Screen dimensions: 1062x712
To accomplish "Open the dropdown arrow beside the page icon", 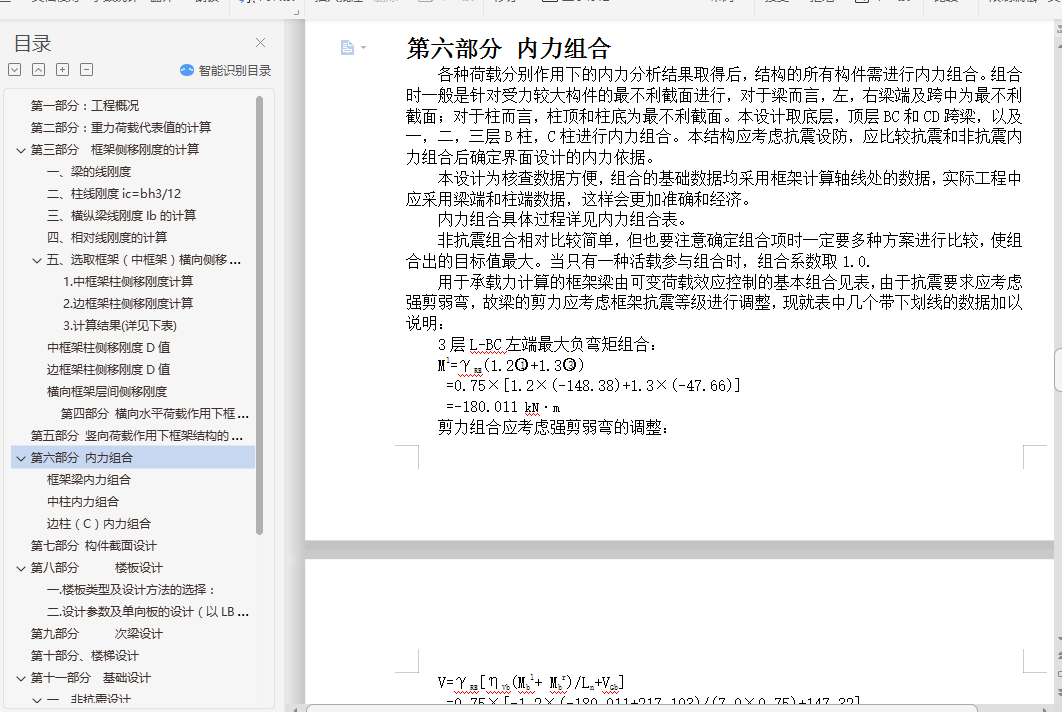I will coord(364,47).
